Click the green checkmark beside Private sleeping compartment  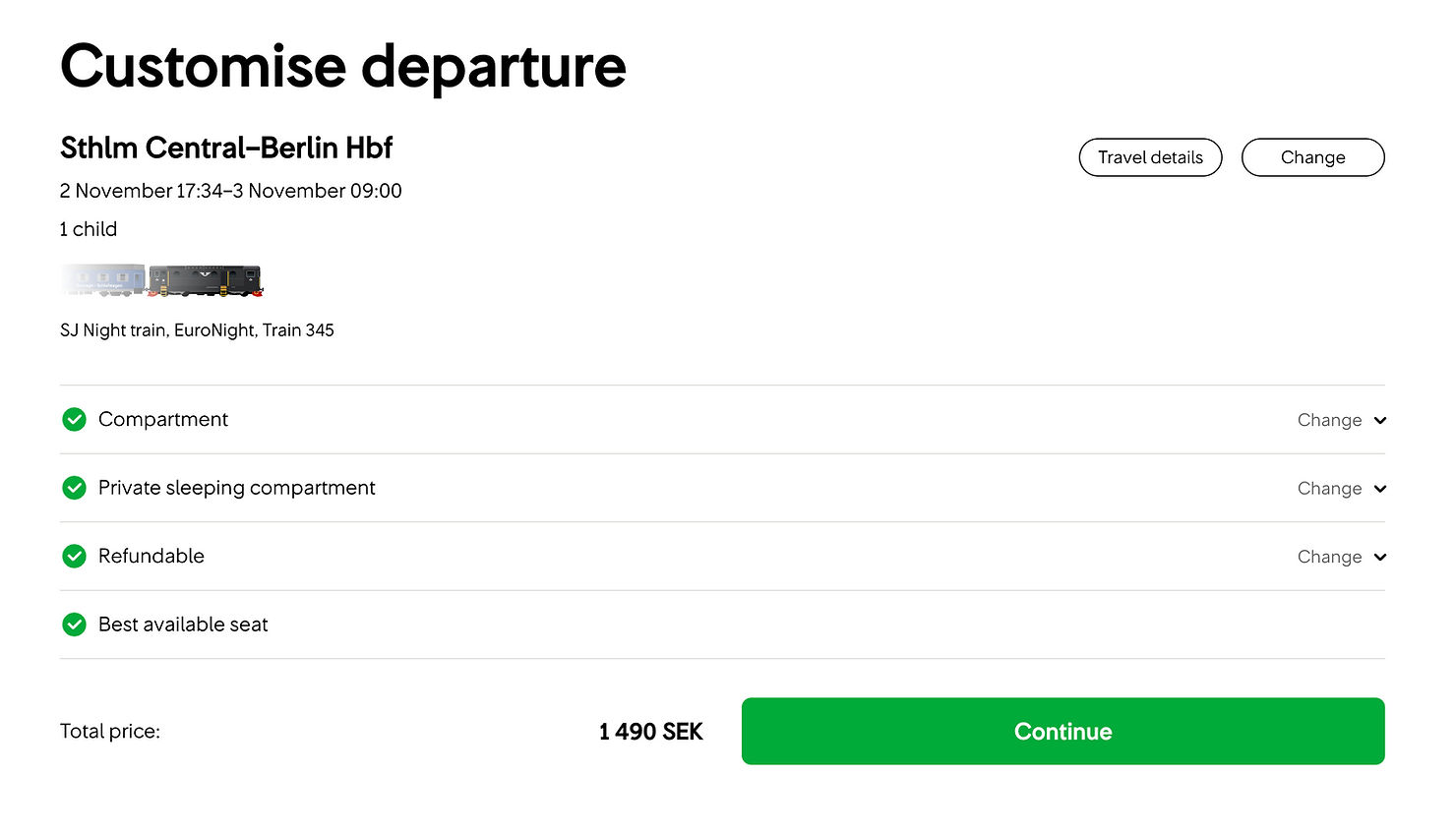coord(74,488)
